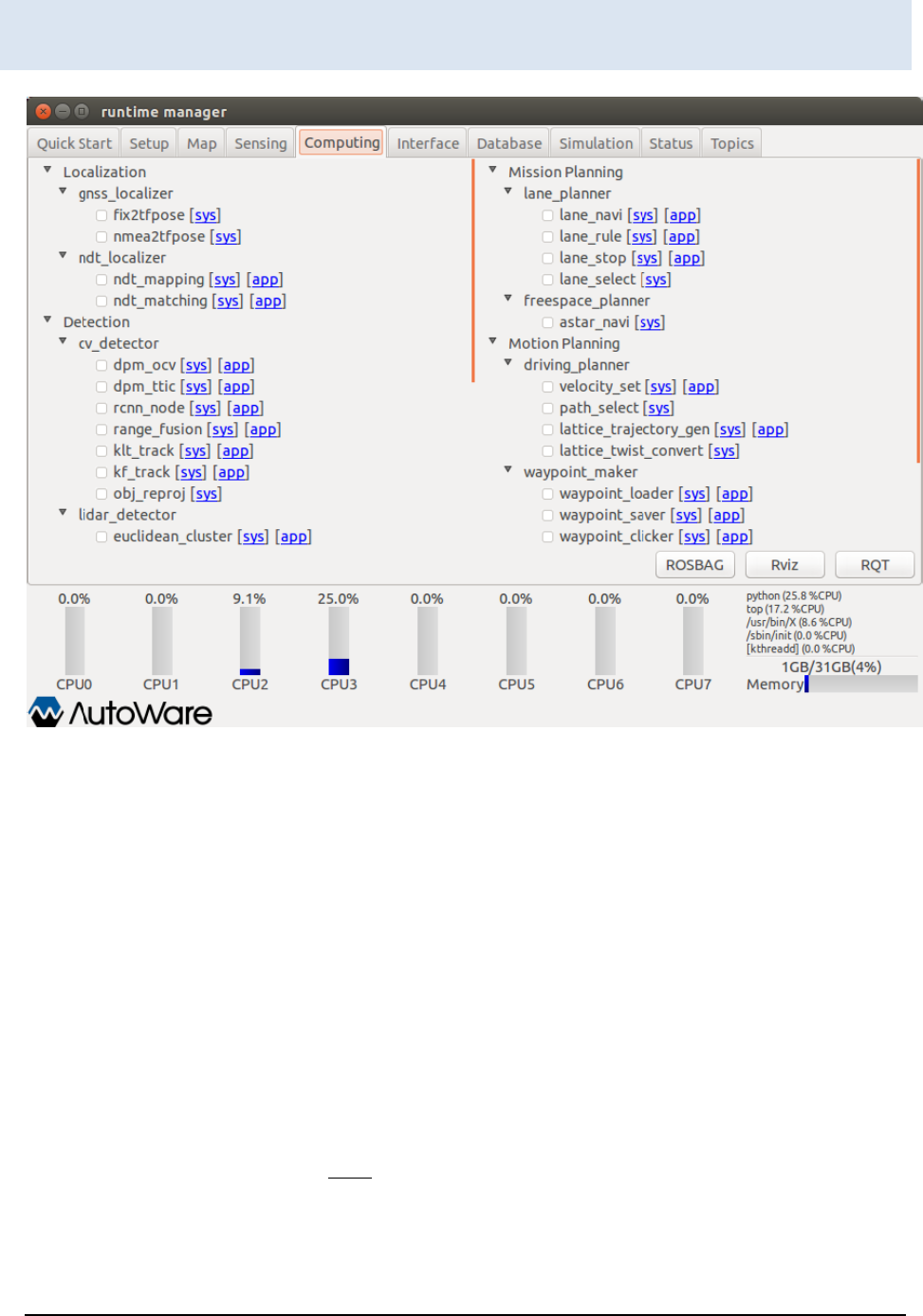This screenshot has width=923, height=1316.
Task: Select the Setup tab
Action: pyautogui.click(x=149, y=142)
